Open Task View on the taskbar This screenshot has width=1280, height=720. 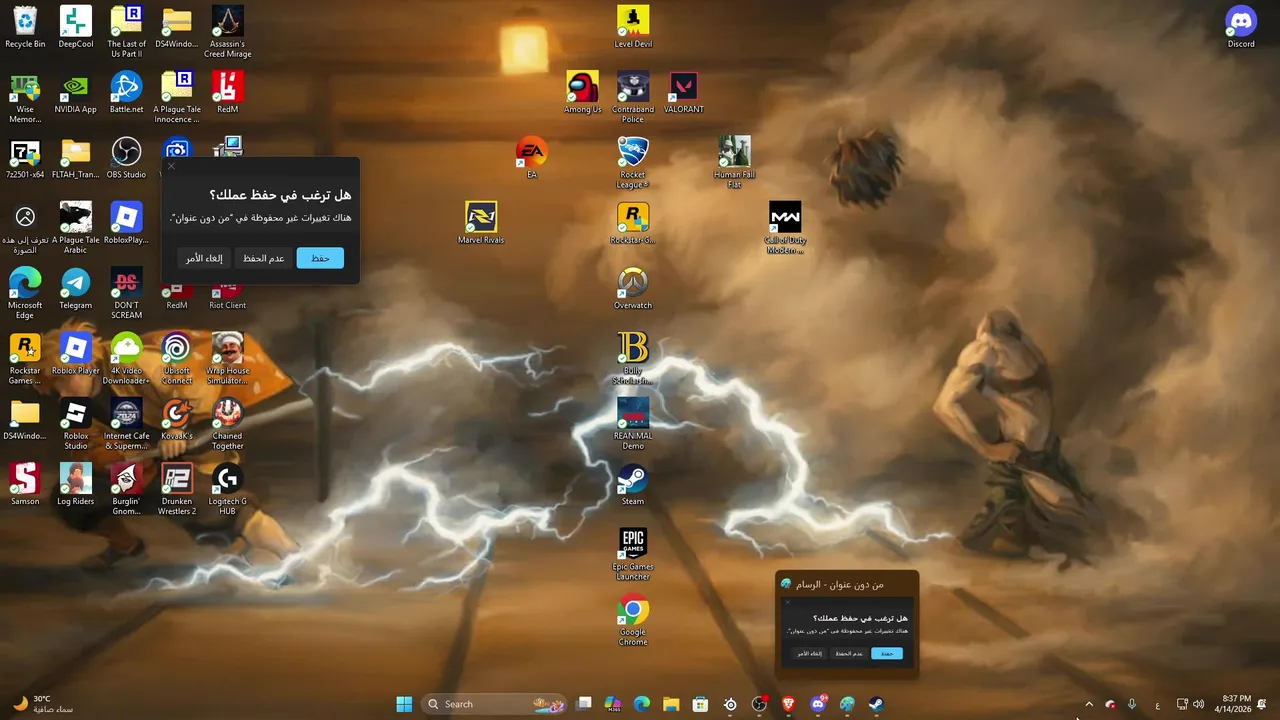(585, 704)
